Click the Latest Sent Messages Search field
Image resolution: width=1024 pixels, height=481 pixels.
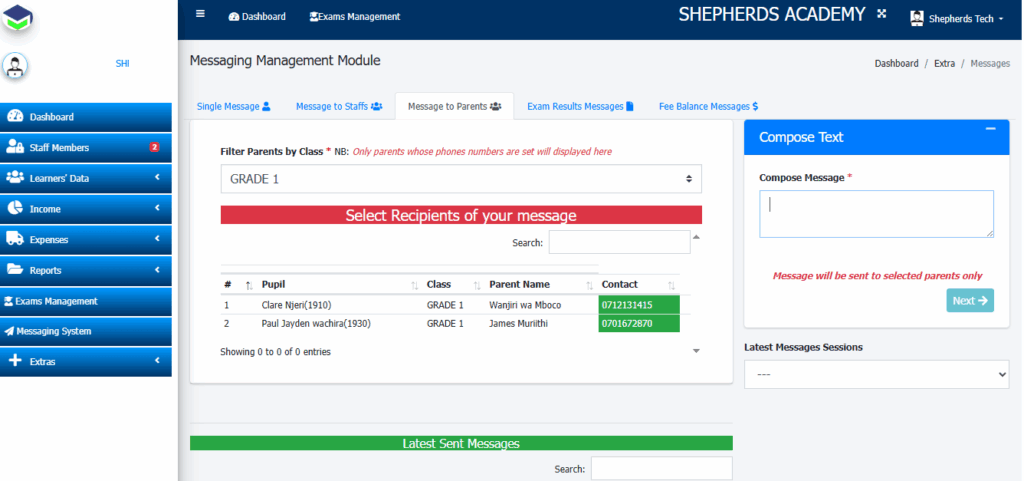662,469
